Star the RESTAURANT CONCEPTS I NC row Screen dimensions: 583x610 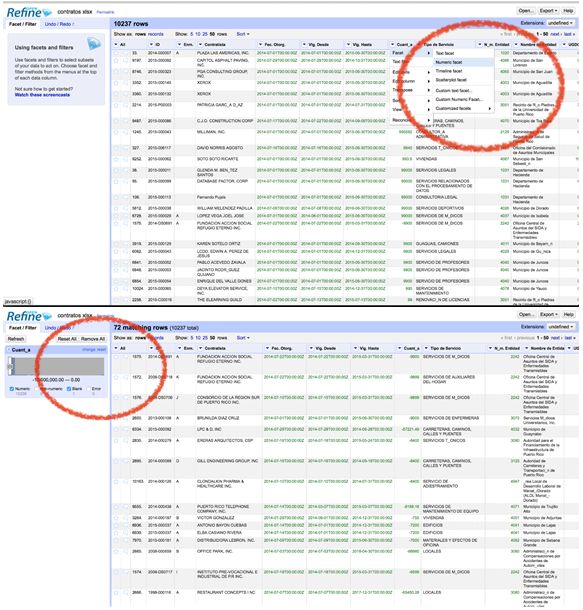pos(116,593)
